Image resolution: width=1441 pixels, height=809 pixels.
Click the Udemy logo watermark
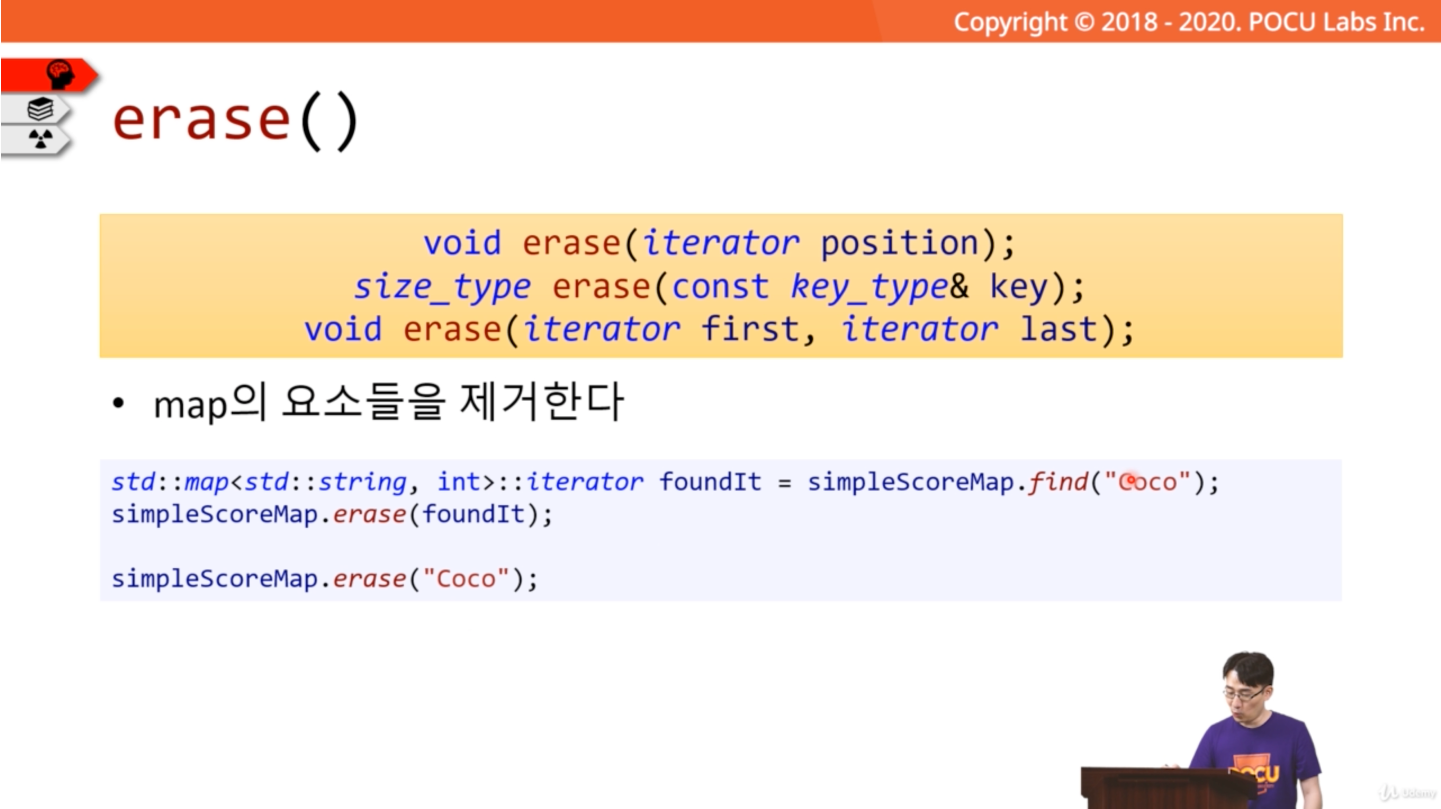[x=1406, y=792]
